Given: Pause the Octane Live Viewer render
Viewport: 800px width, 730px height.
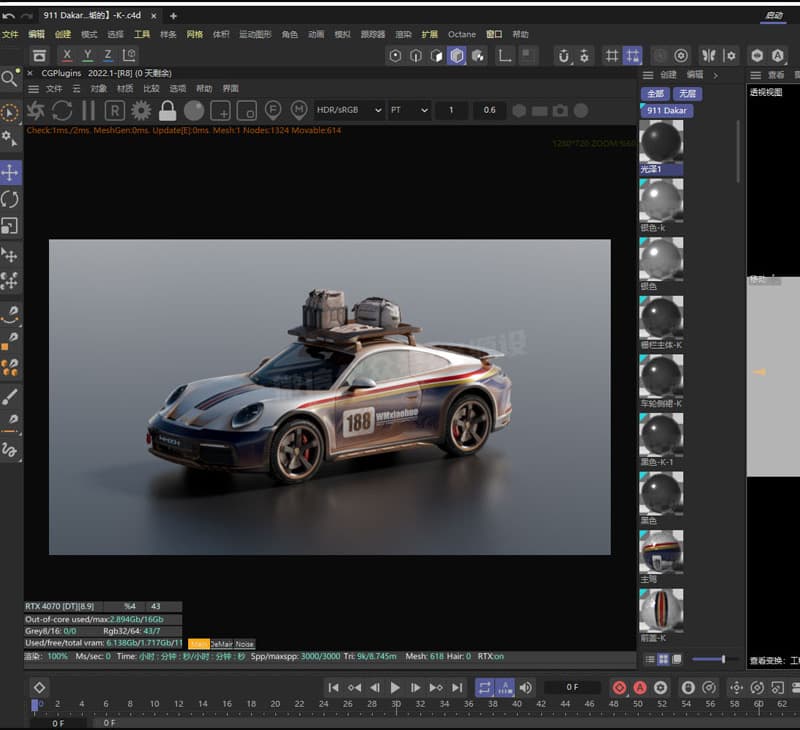Looking at the screenshot, I should point(89,110).
